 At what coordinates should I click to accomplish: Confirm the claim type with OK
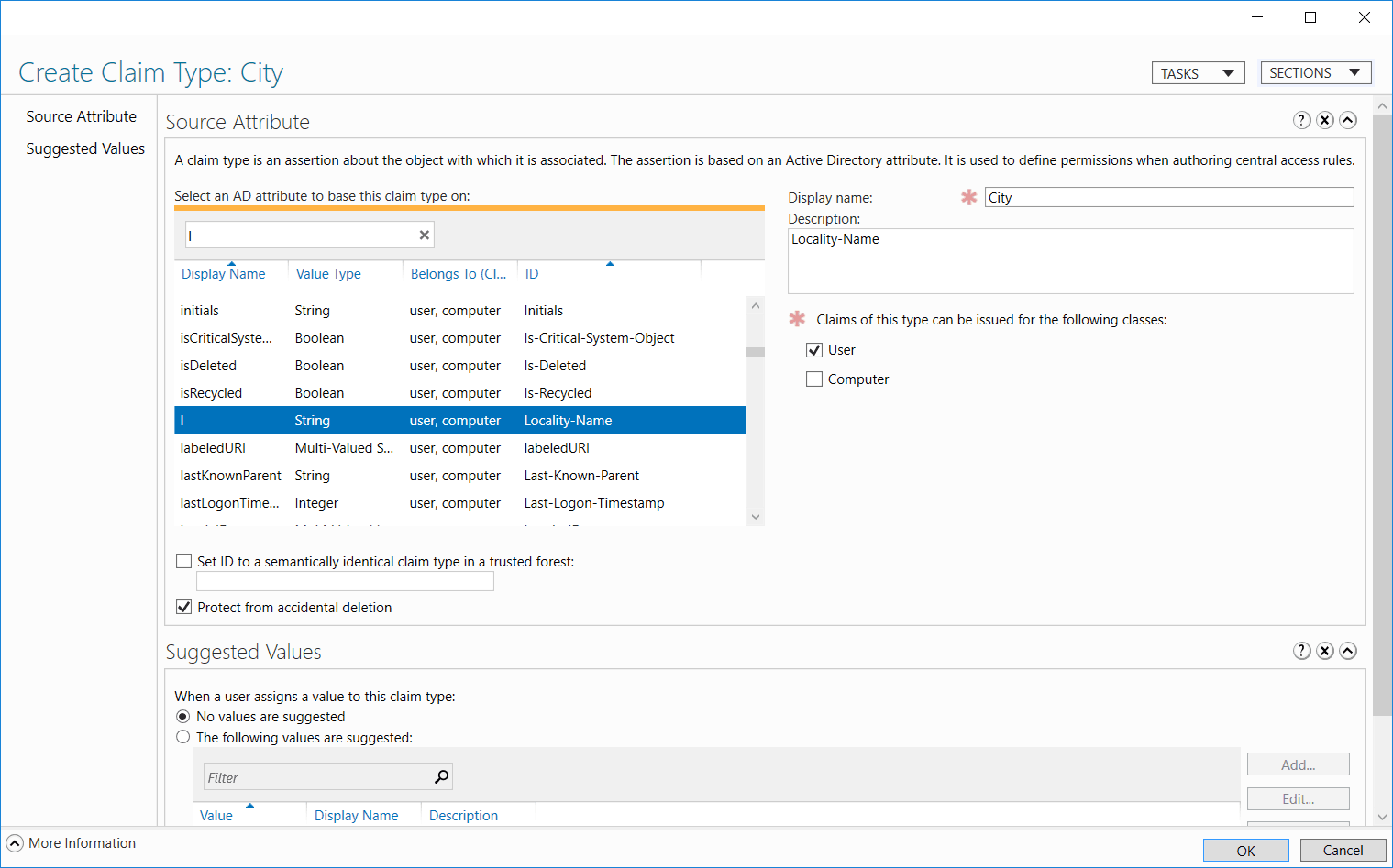(1245, 850)
